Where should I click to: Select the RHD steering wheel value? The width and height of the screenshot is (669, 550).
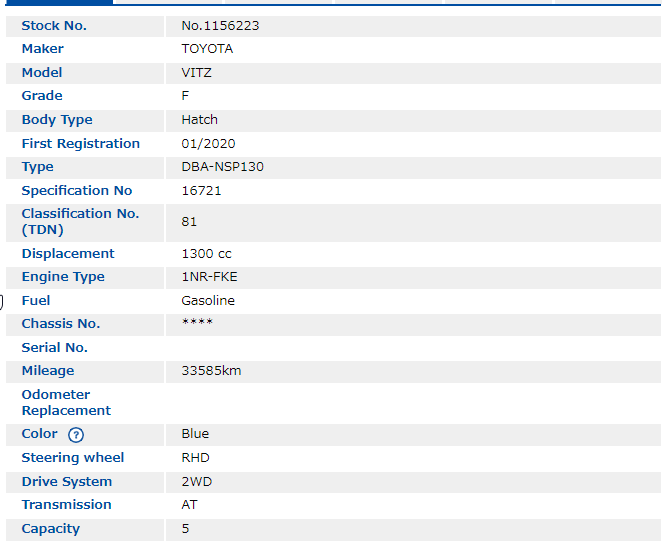click(195, 458)
